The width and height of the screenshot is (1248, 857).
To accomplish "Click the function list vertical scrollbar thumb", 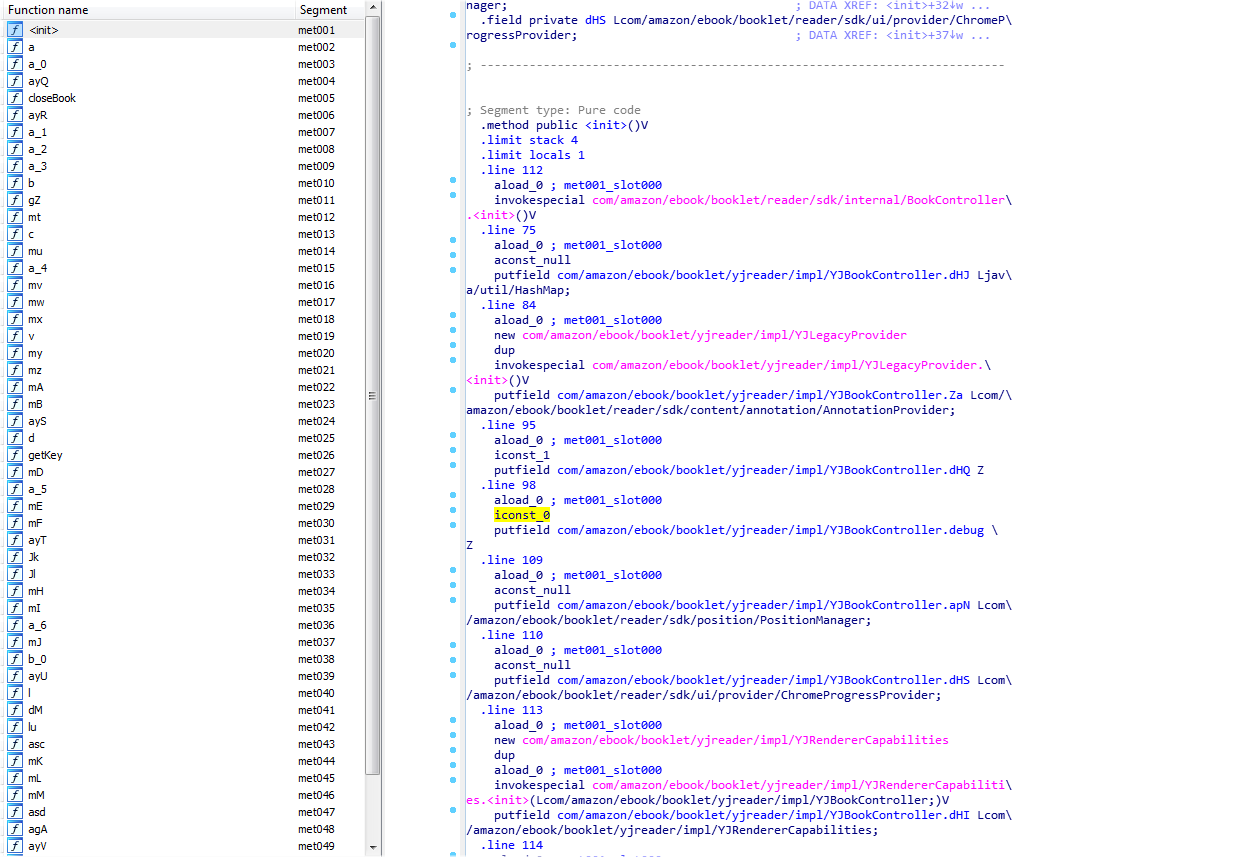I will coord(373,395).
